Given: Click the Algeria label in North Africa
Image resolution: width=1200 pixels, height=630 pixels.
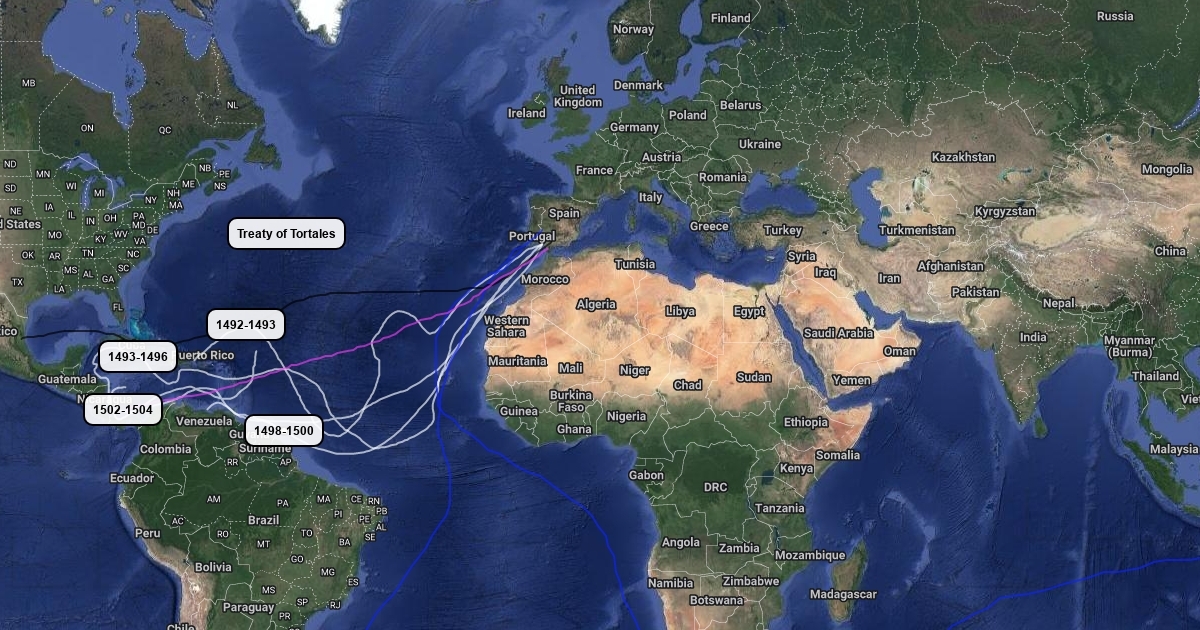Looking at the screenshot, I should pos(596,303).
